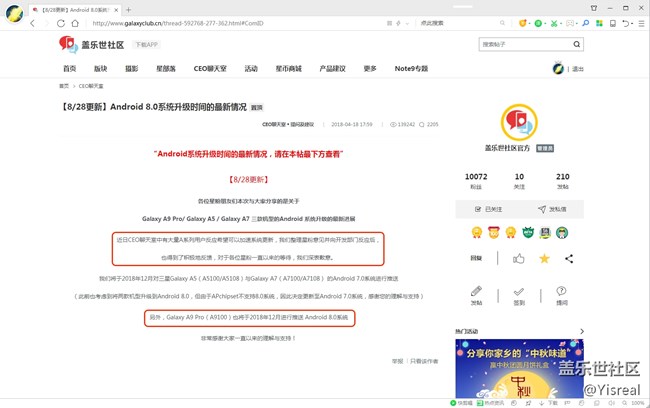
Task: Click the undo closed tab arrow
Action: [626, 23]
